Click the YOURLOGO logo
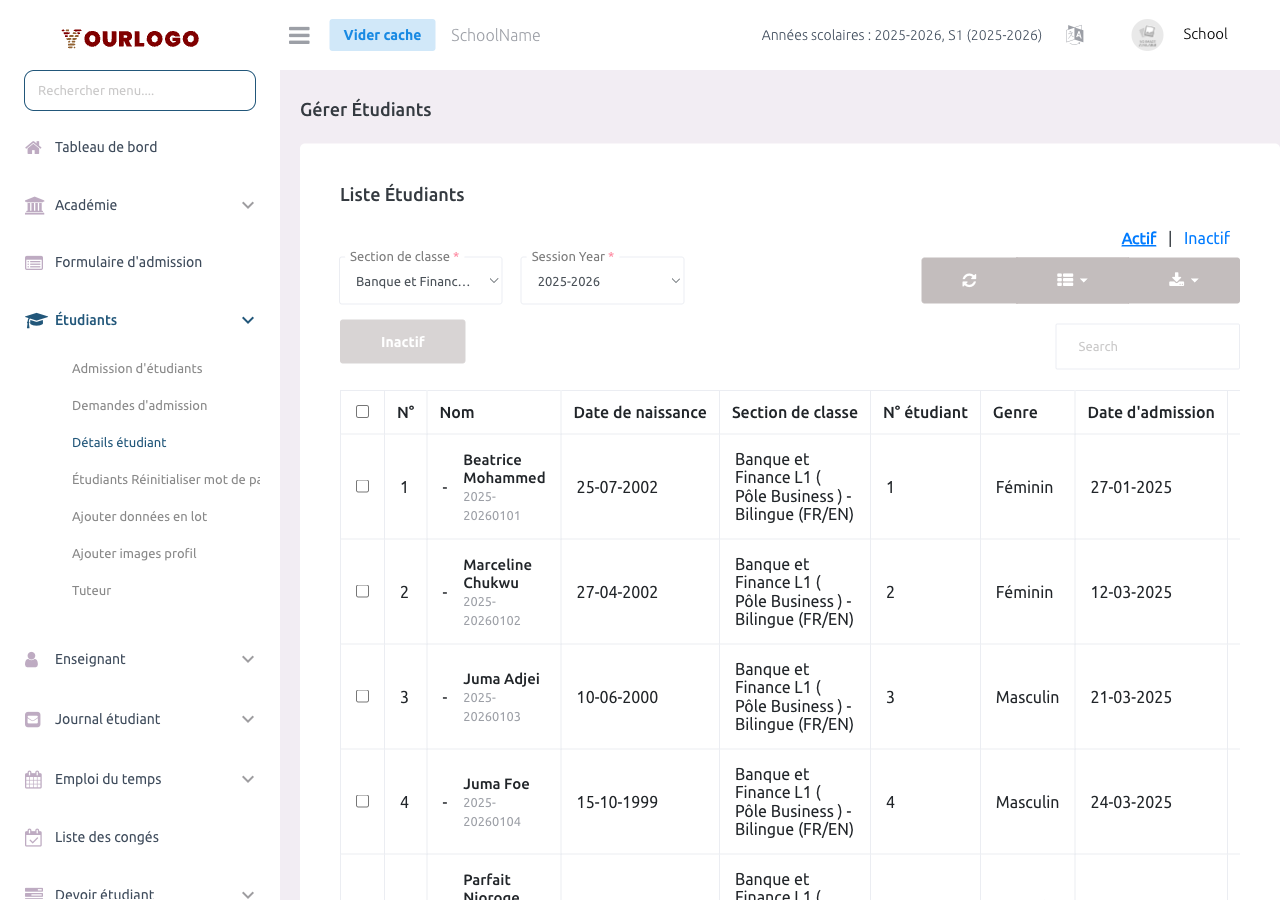 [x=129, y=37]
